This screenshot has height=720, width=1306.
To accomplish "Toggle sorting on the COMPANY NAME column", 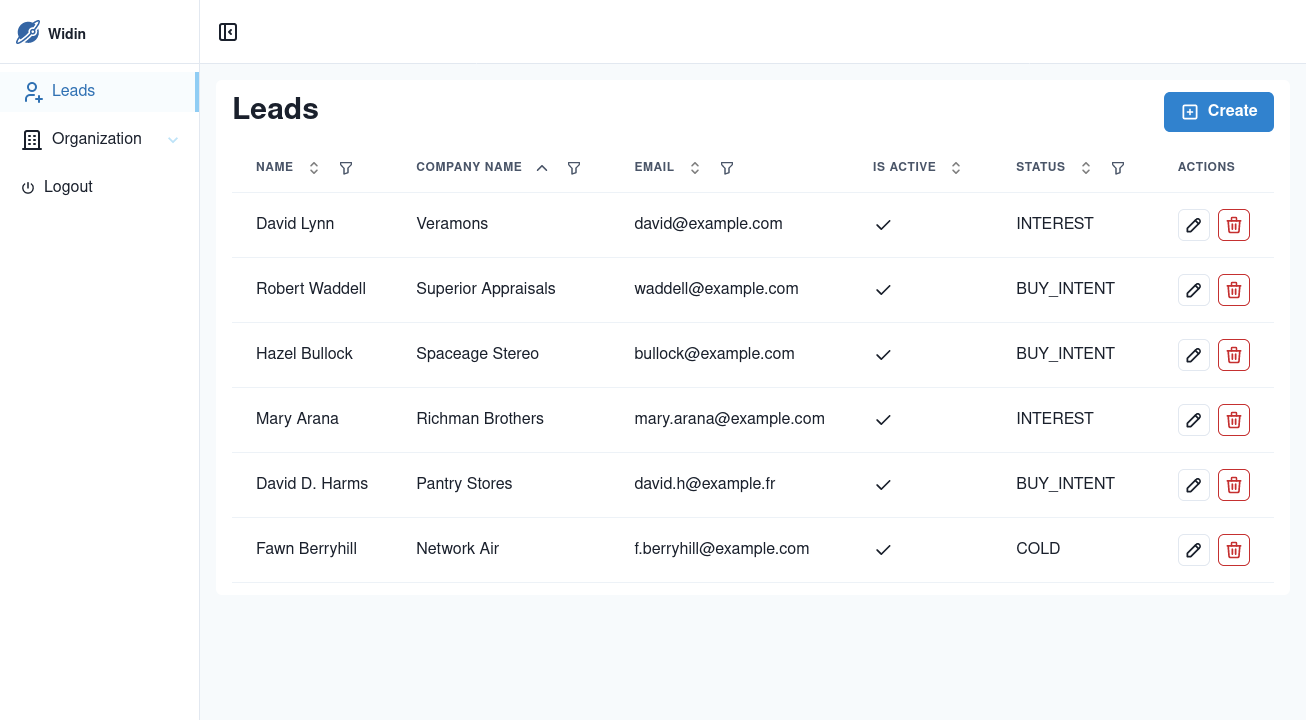I will tap(541, 167).
